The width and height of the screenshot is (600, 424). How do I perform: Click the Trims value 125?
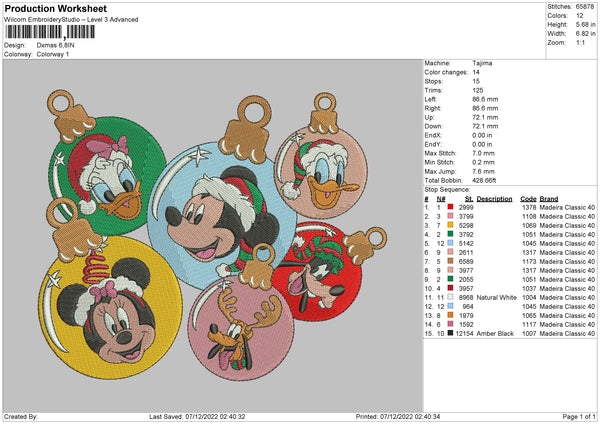478,90
